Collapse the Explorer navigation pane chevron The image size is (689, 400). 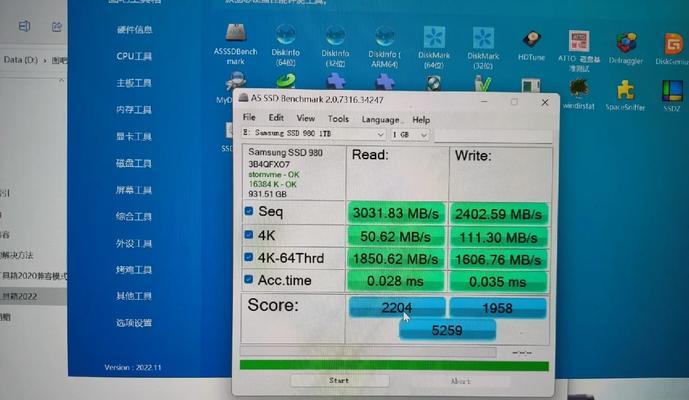coord(61,80)
